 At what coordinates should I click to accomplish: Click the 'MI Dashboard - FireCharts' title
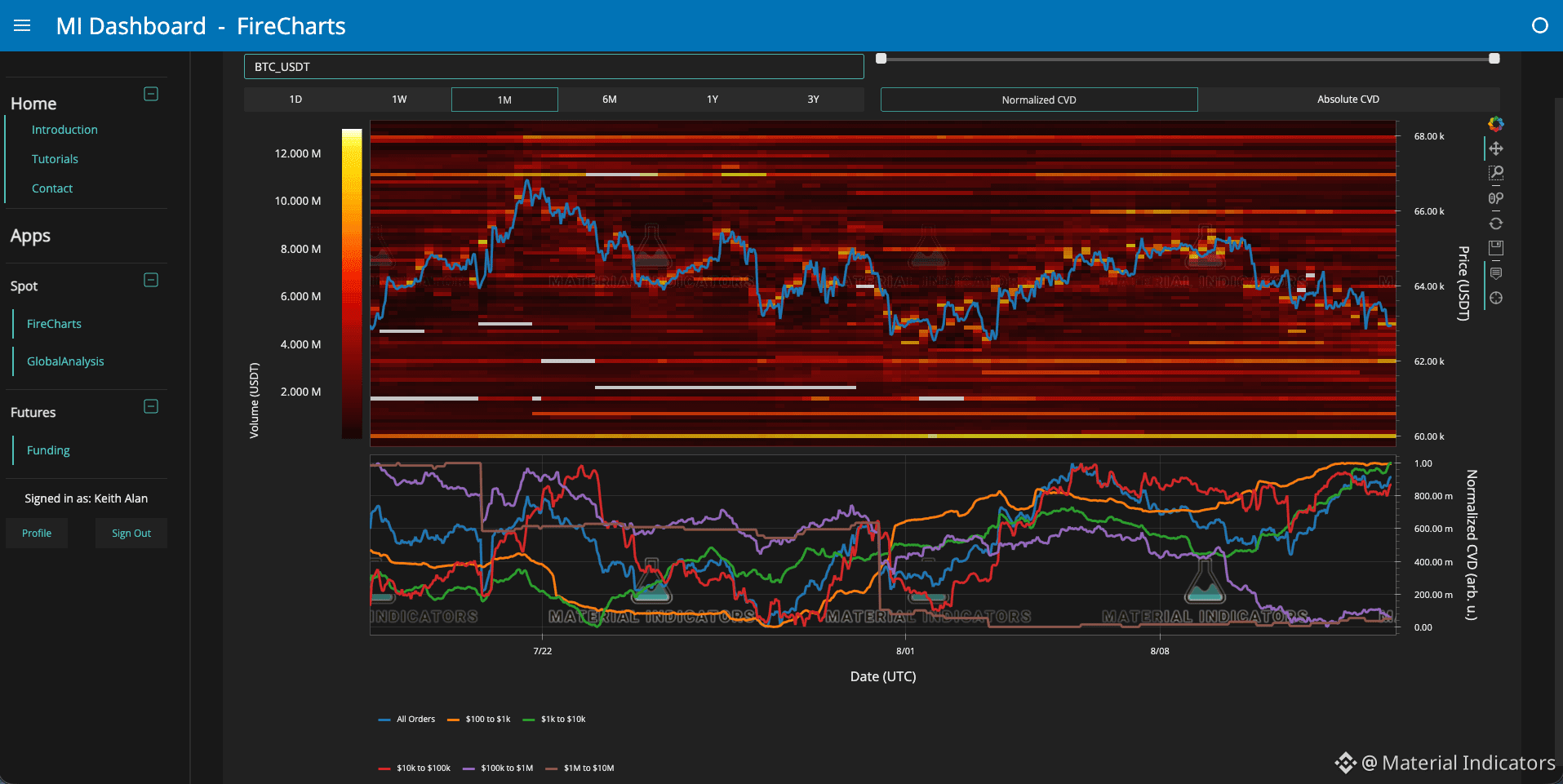pyautogui.click(x=201, y=26)
